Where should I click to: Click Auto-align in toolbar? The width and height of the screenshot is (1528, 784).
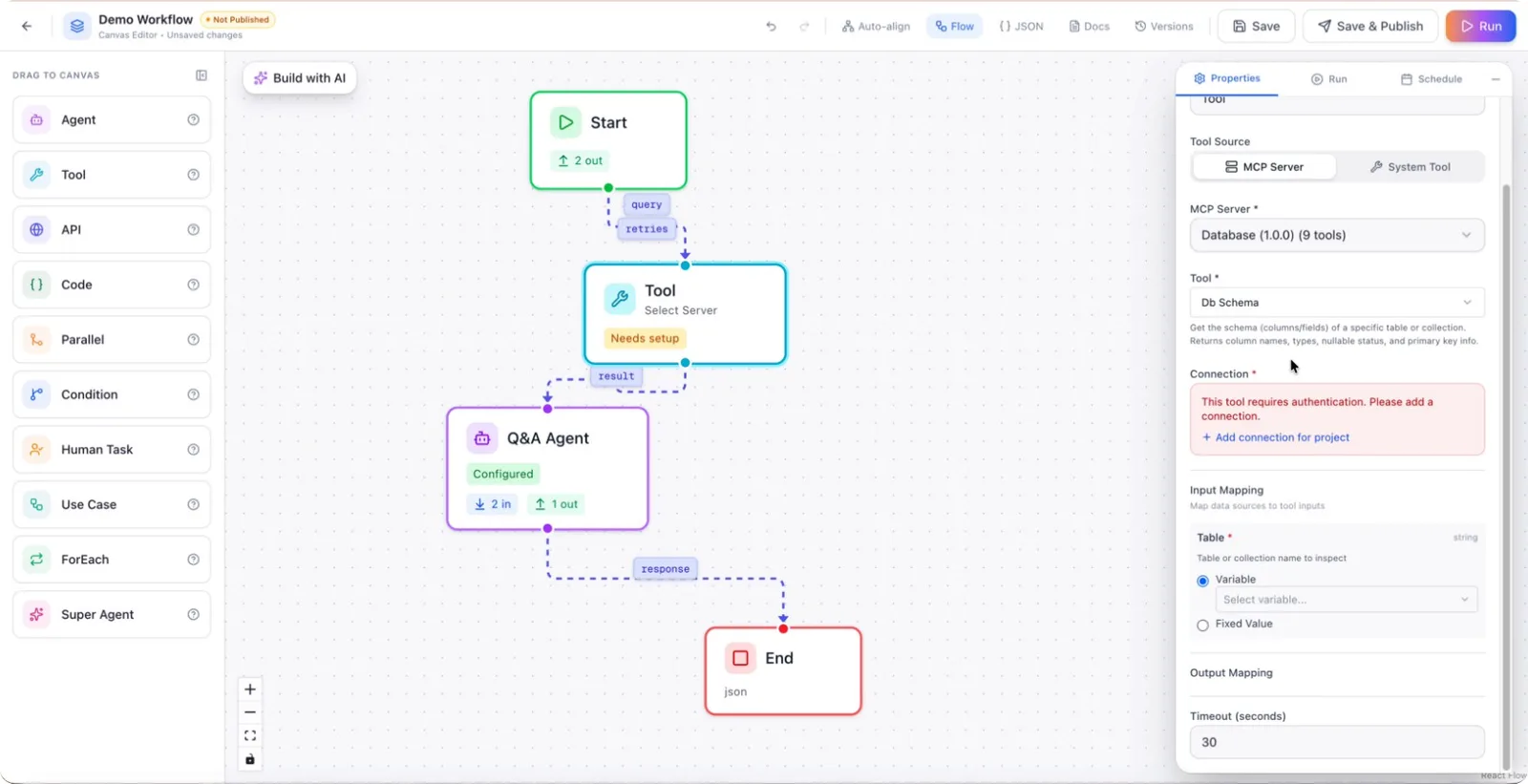tap(876, 27)
